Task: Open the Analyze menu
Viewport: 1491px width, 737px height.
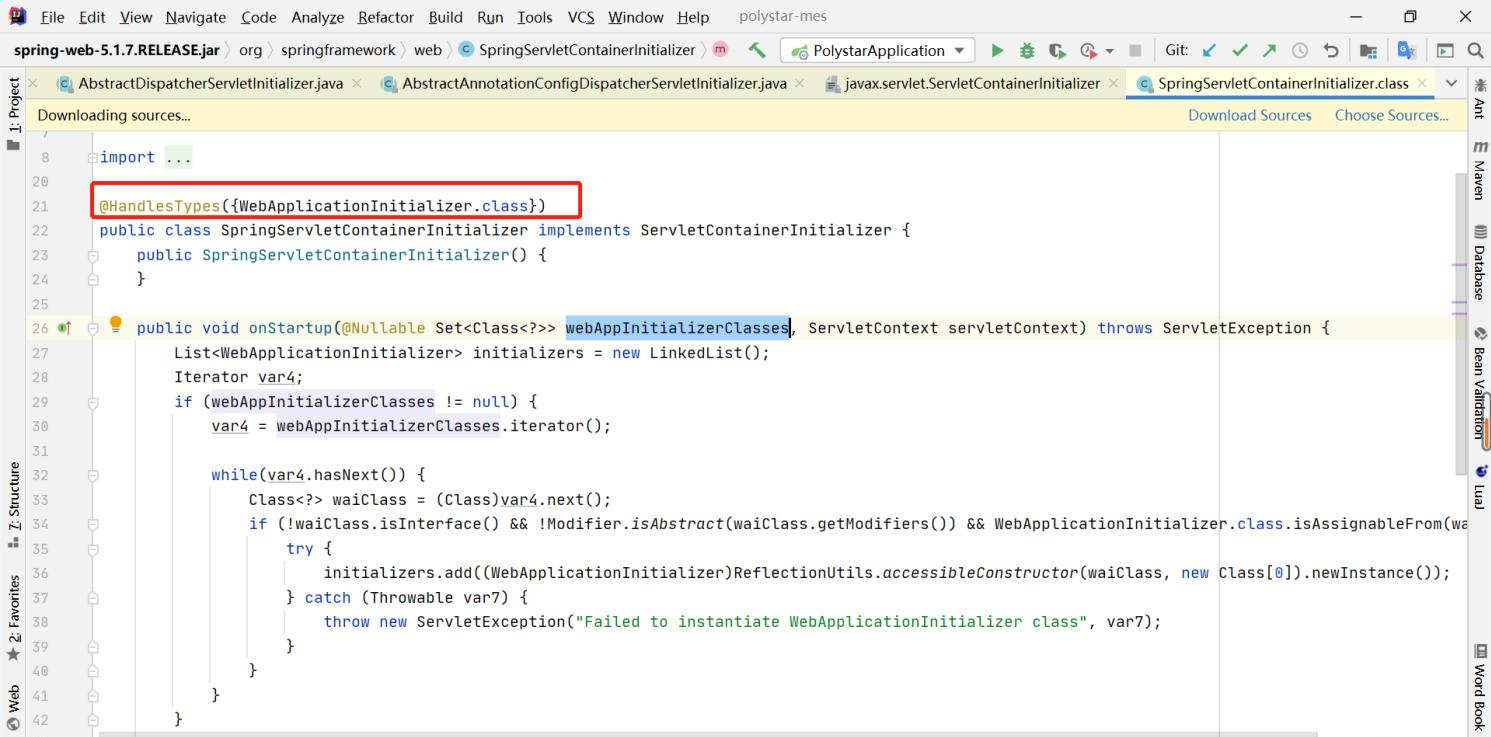Action: point(317,17)
